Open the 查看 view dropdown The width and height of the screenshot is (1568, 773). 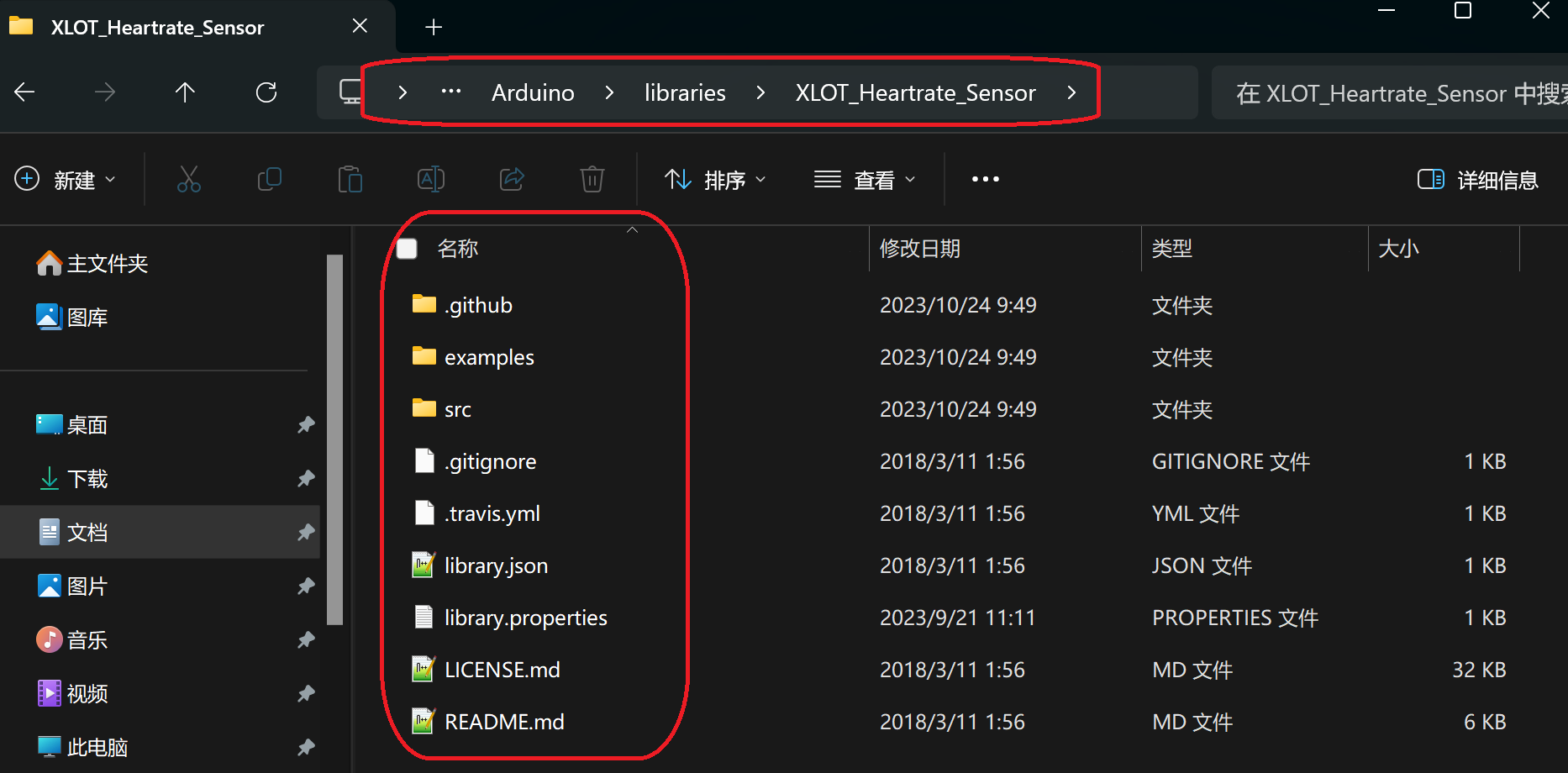pyautogui.click(x=866, y=180)
